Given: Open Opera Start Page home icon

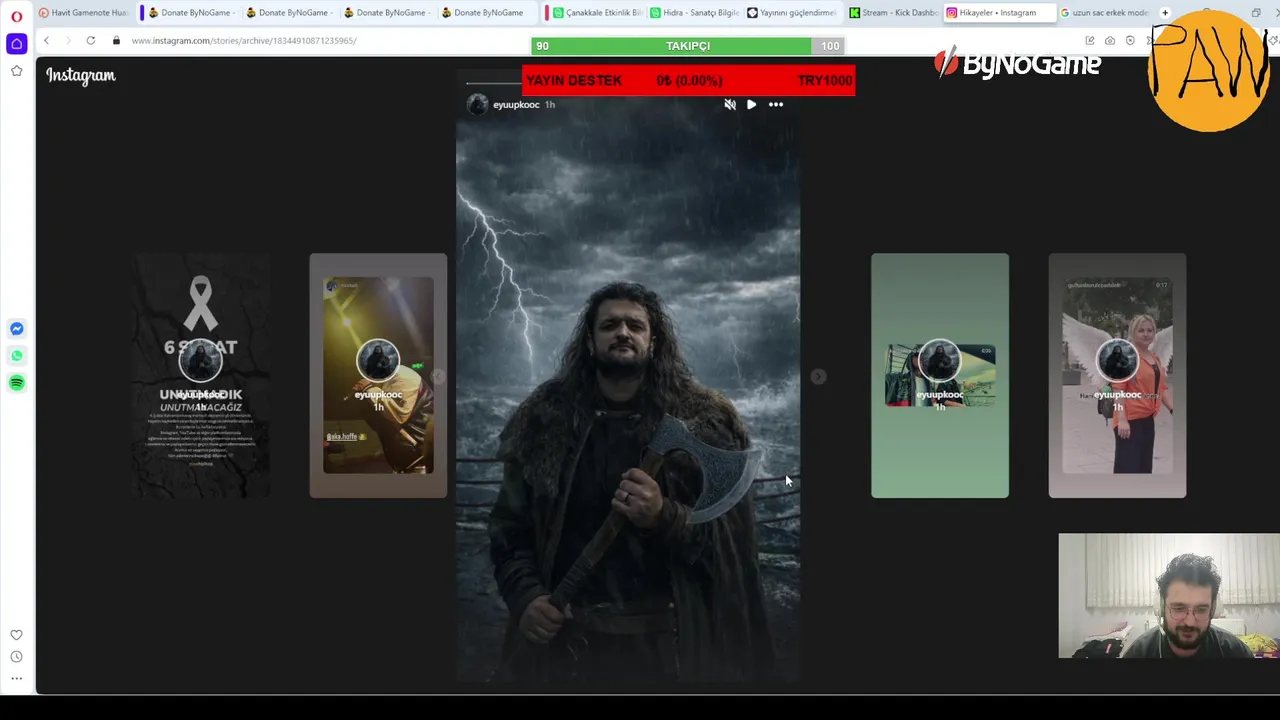Looking at the screenshot, I should 16,44.
